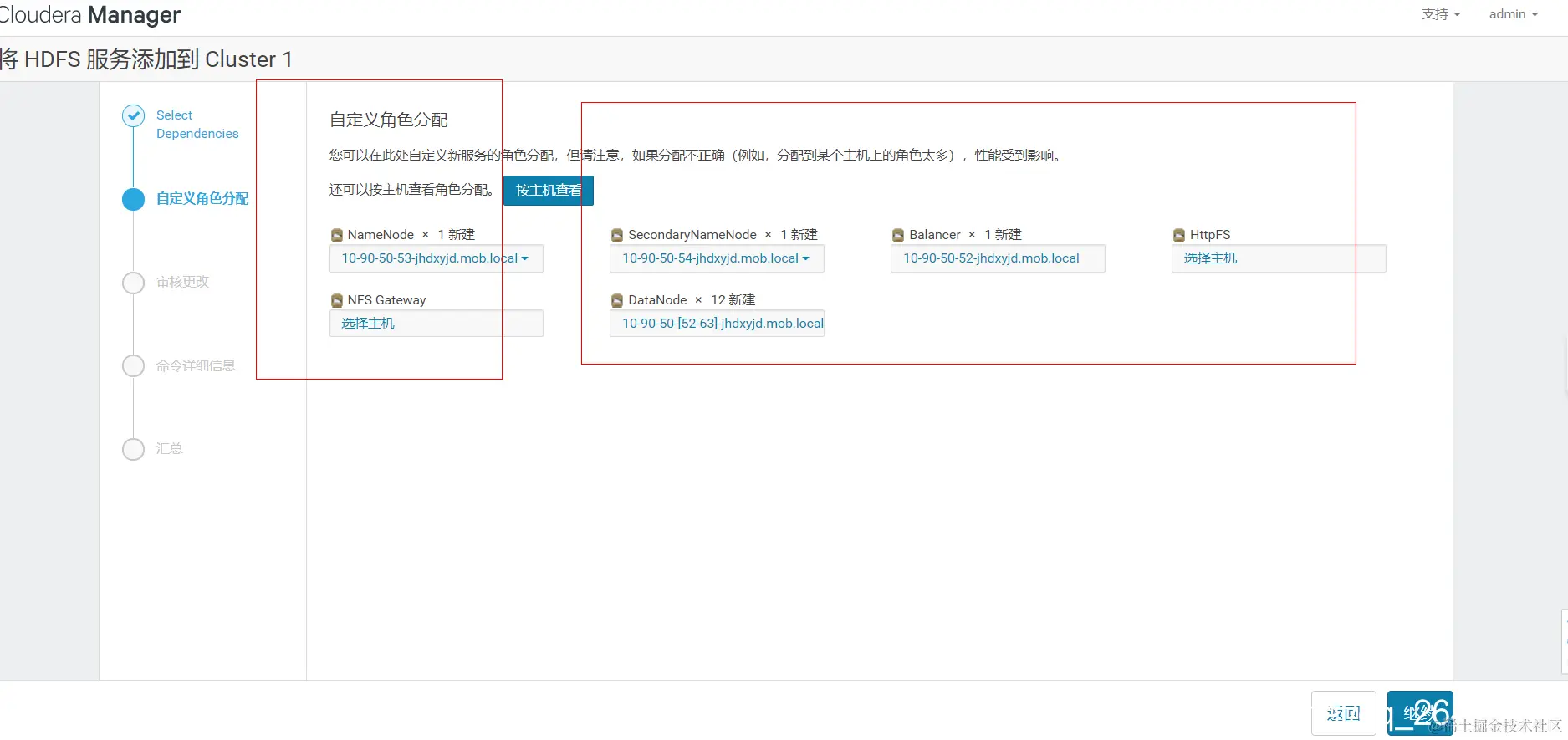Viewport: 1568px width, 740px height.
Task: Click the NFS Gateway role icon
Action: pos(337,300)
